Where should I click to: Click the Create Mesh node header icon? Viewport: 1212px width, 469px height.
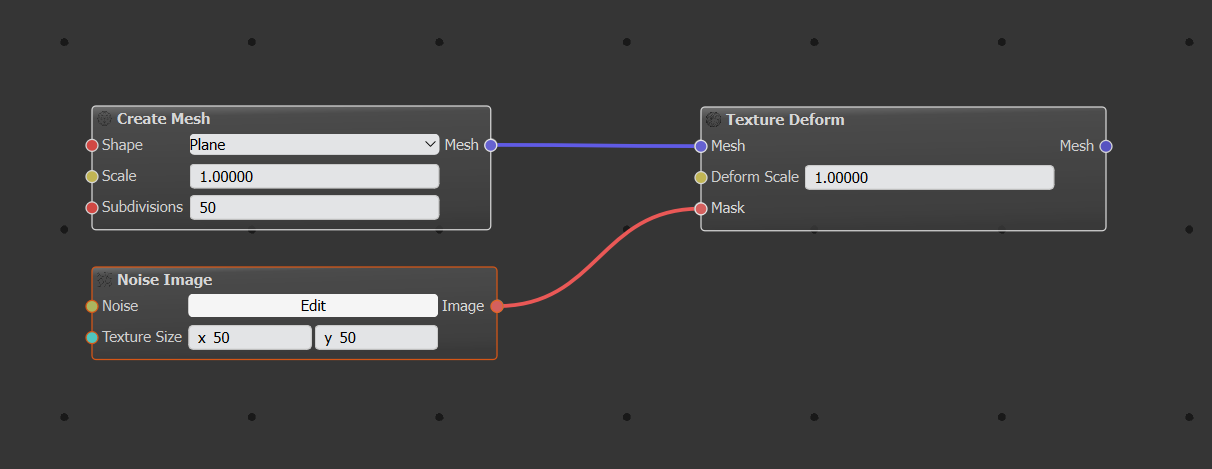click(105, 119)
